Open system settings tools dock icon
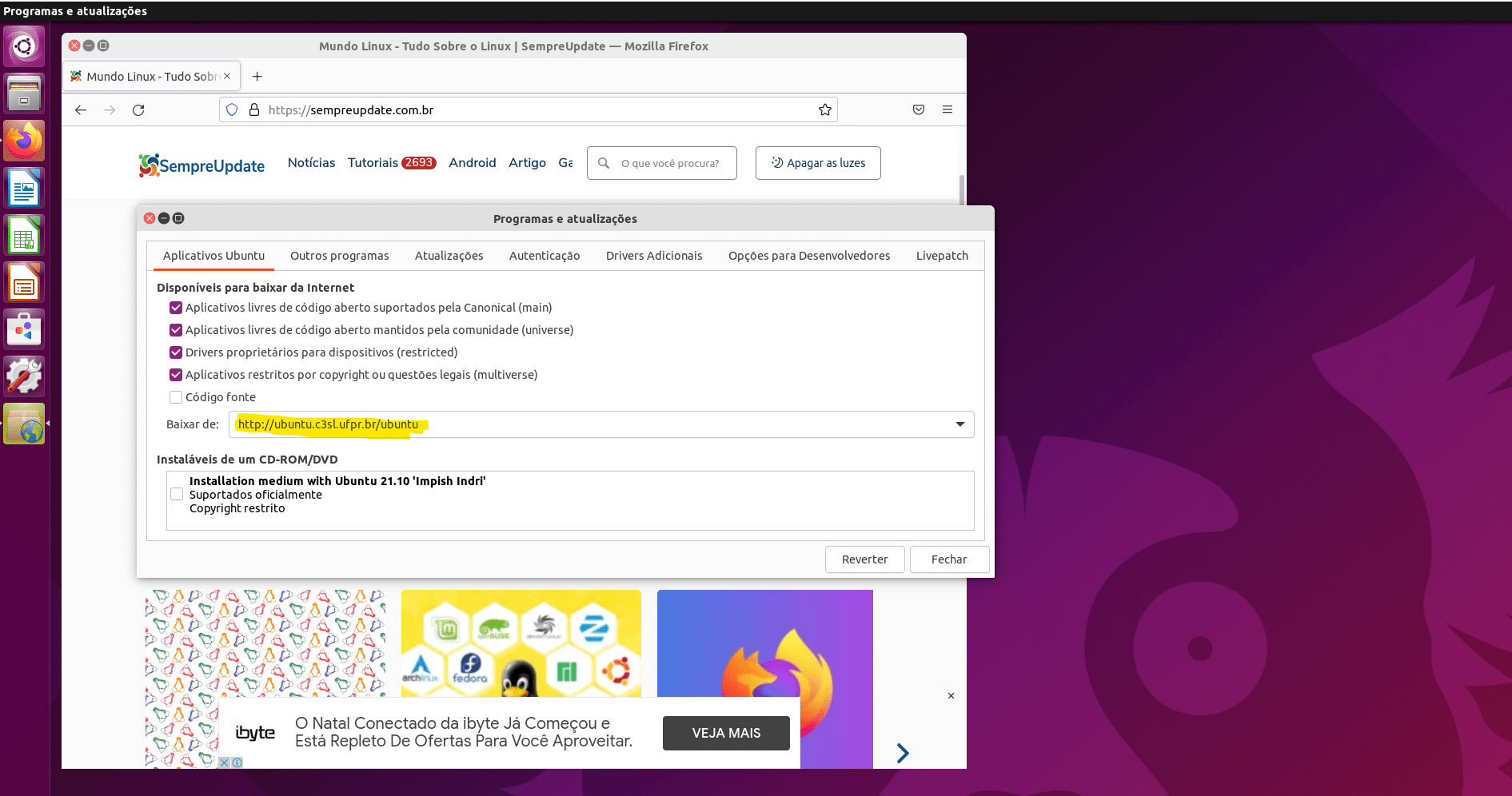The height and width of the screenshot is (796, 1512). (24, 376)
